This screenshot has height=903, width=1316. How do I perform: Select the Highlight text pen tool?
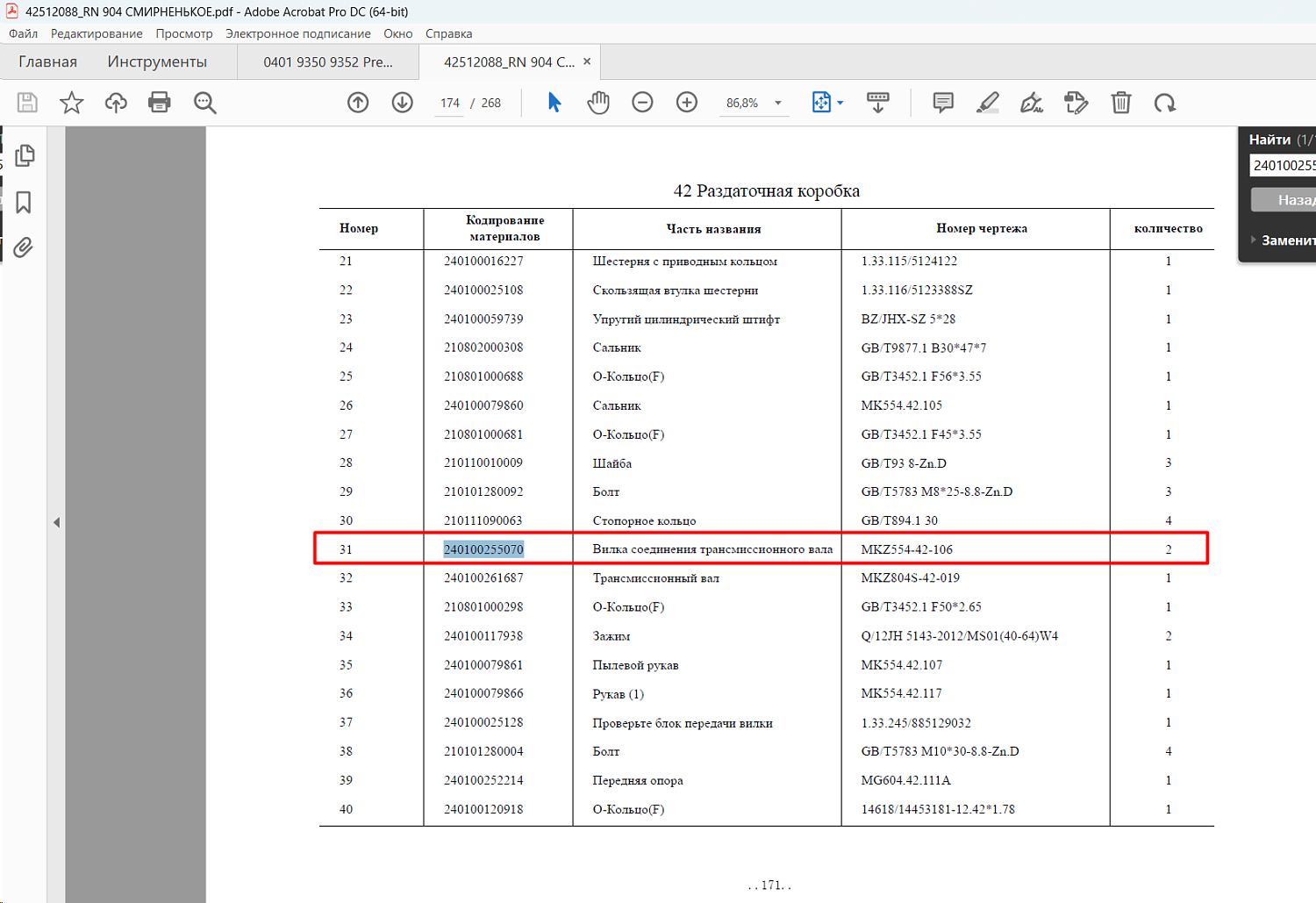pos(988,103)
